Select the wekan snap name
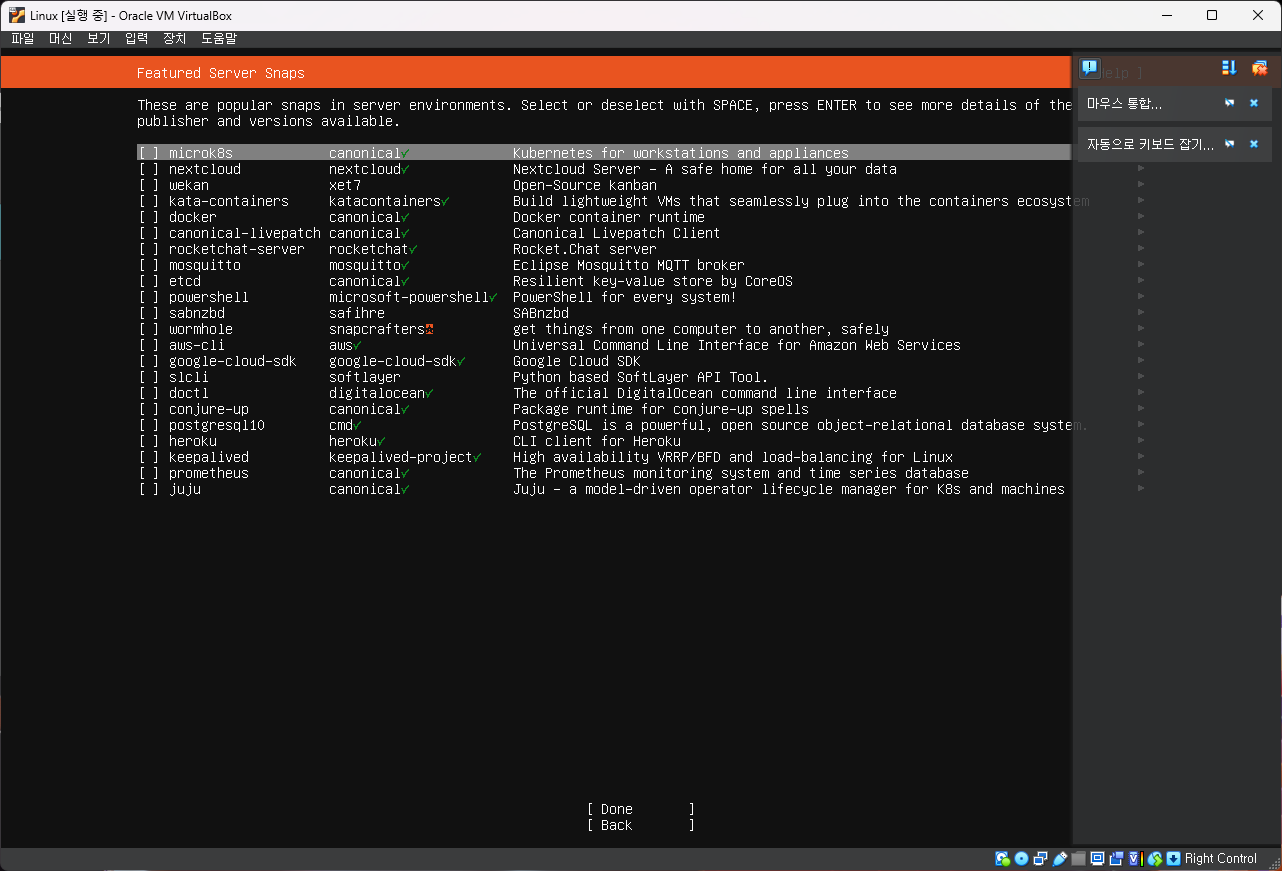The width and height of the screenshot is (1282, 871). pos(189,185)
